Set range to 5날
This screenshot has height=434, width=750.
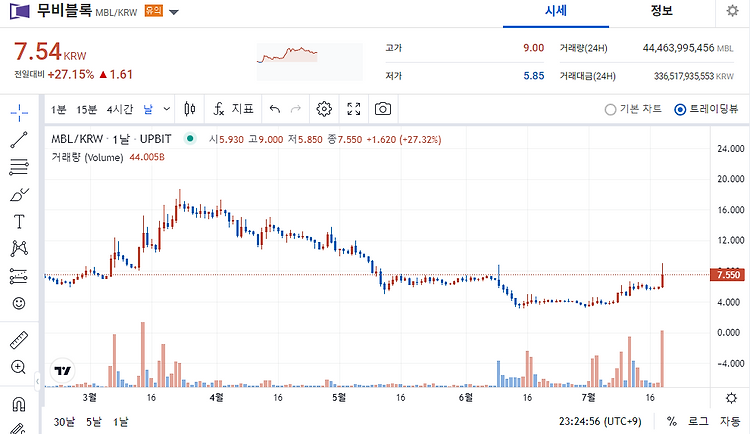pos(94,422)
